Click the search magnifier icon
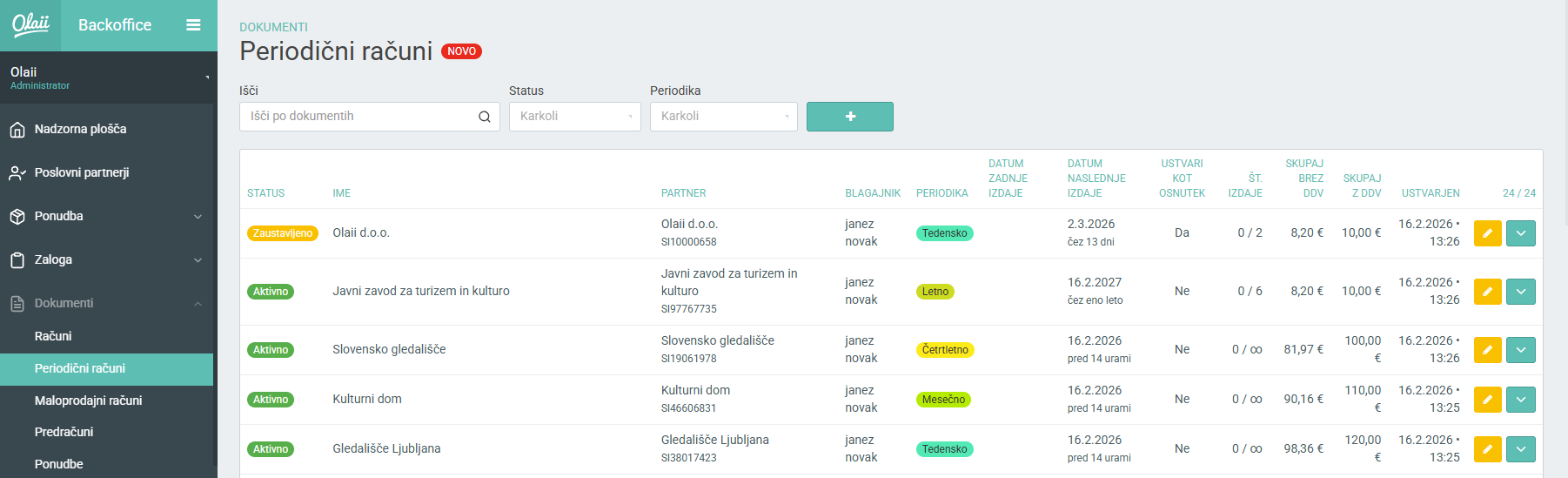 485,117
